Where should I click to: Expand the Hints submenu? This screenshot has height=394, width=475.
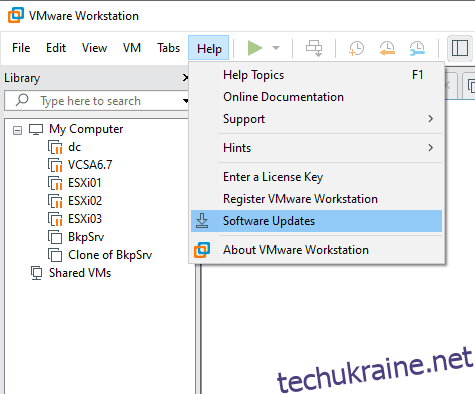click(x=316, y=148)
